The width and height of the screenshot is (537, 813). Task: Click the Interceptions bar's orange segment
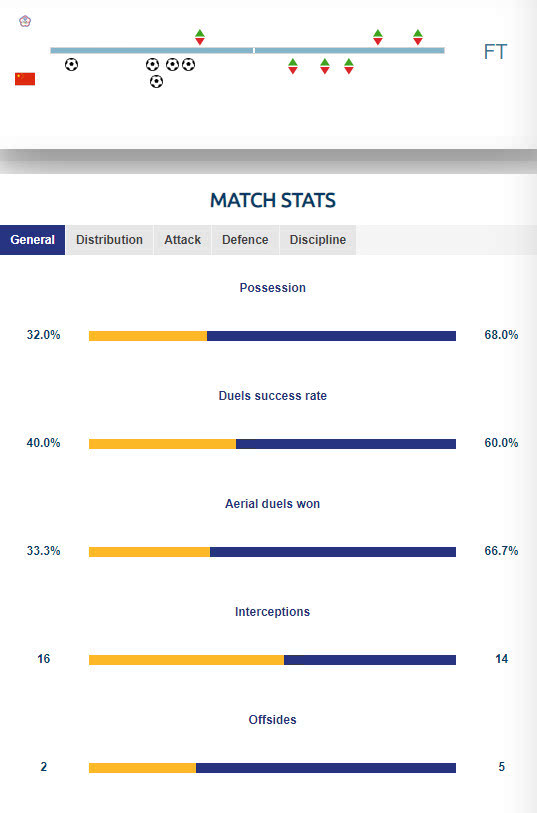click(x=186, y=660)
